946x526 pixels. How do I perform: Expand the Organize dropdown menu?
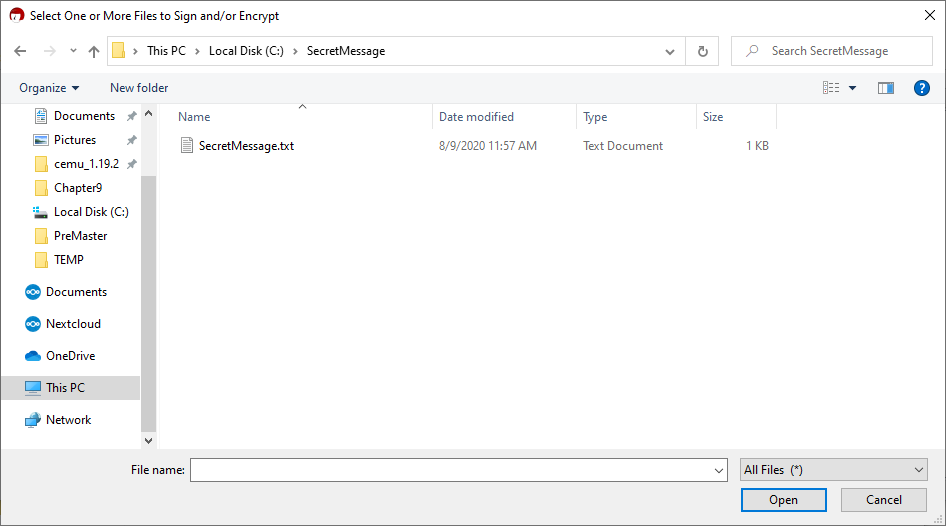tap(49, 88)
